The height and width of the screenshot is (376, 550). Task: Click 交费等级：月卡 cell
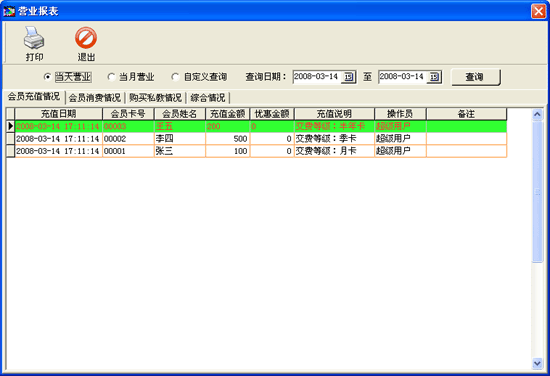click(334, 151)
